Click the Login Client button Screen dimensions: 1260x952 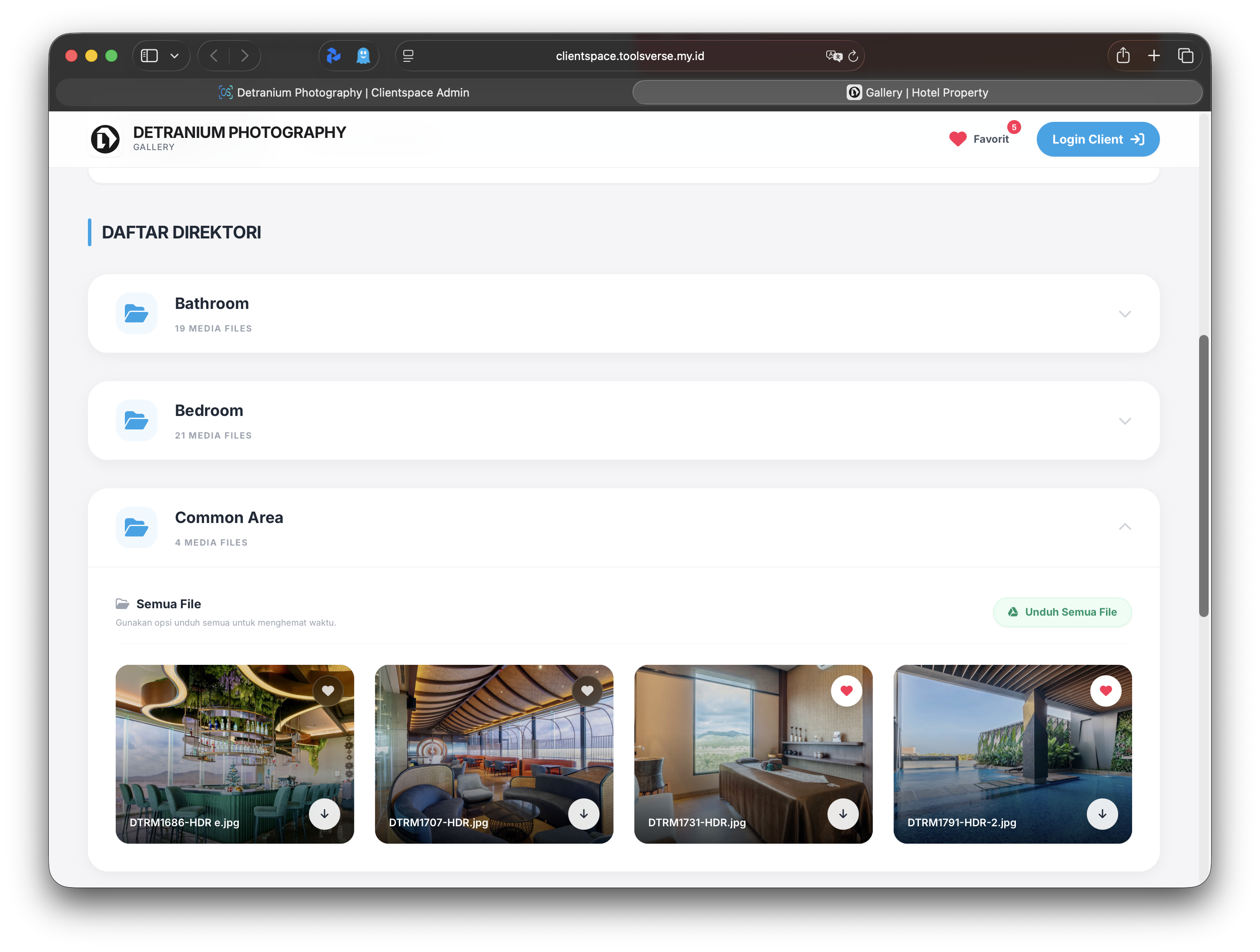(x=1097, y=139)
